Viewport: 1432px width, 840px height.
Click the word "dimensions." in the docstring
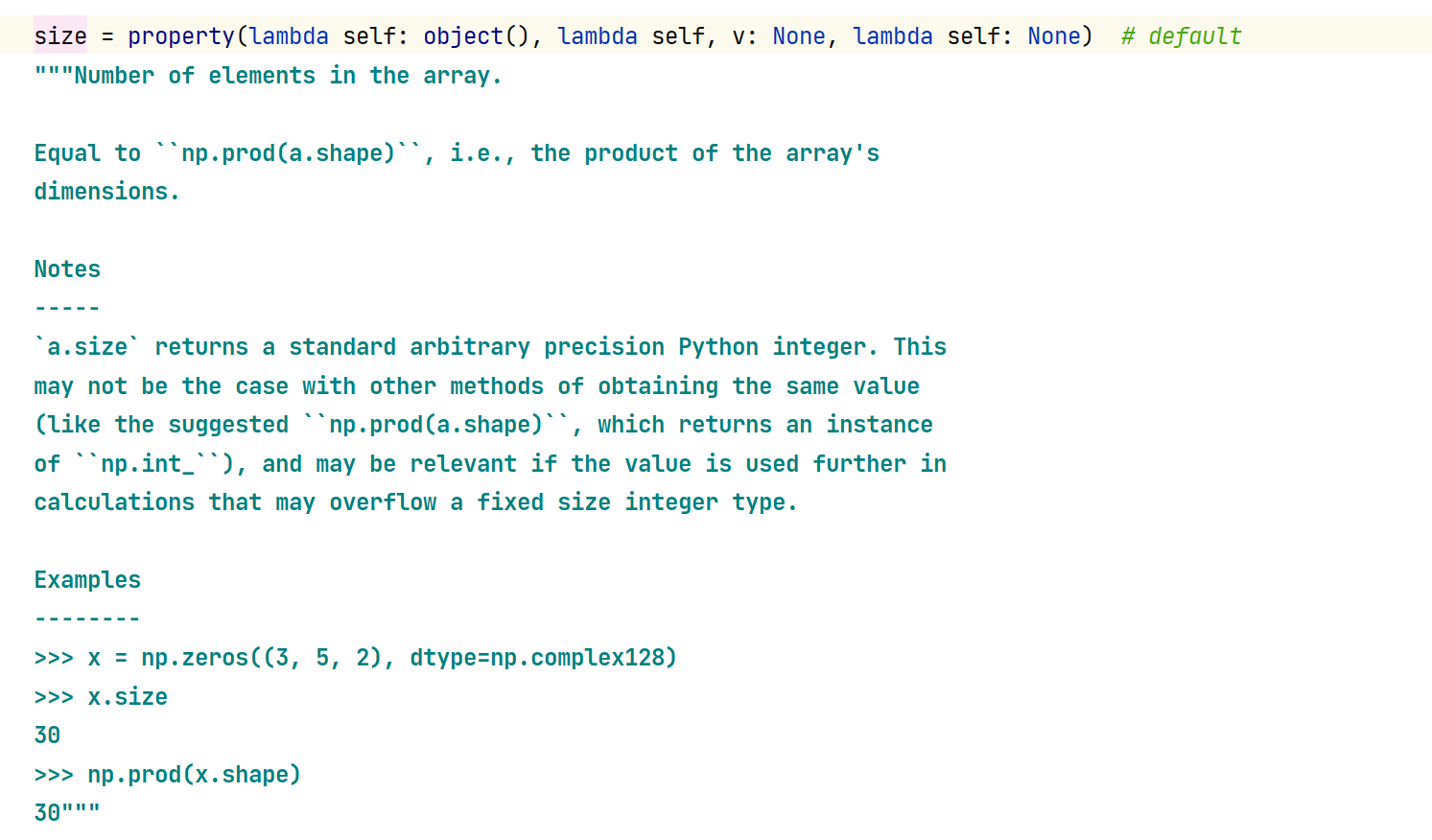tap(106, 192)
